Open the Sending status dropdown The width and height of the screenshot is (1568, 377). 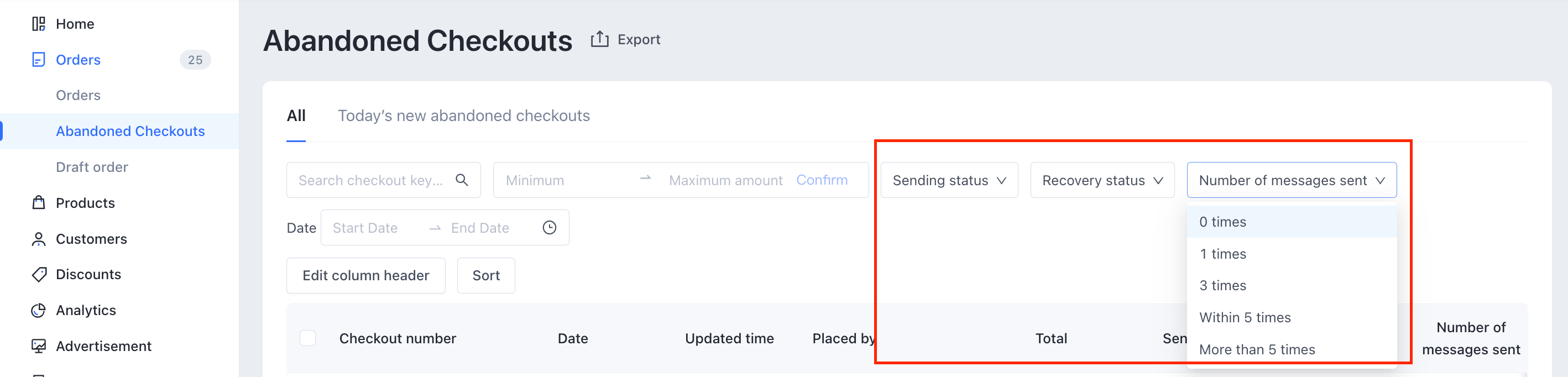pyautogui.click(x=948, y=180)
